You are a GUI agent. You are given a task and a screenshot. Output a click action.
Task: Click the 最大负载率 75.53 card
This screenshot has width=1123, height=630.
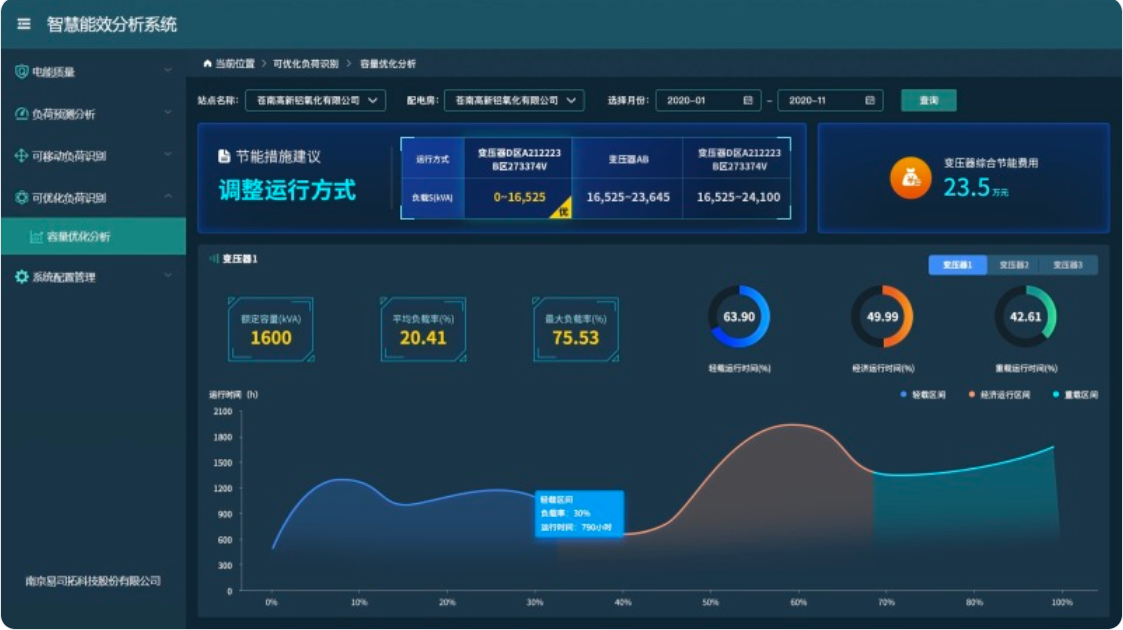[575, 329]
